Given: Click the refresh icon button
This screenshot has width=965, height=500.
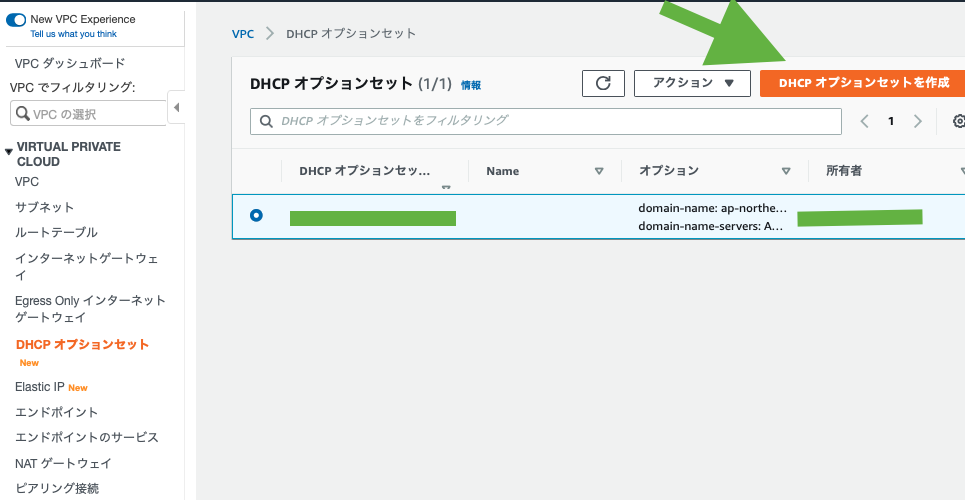Looking at the screenshot, I should [603, 83].
